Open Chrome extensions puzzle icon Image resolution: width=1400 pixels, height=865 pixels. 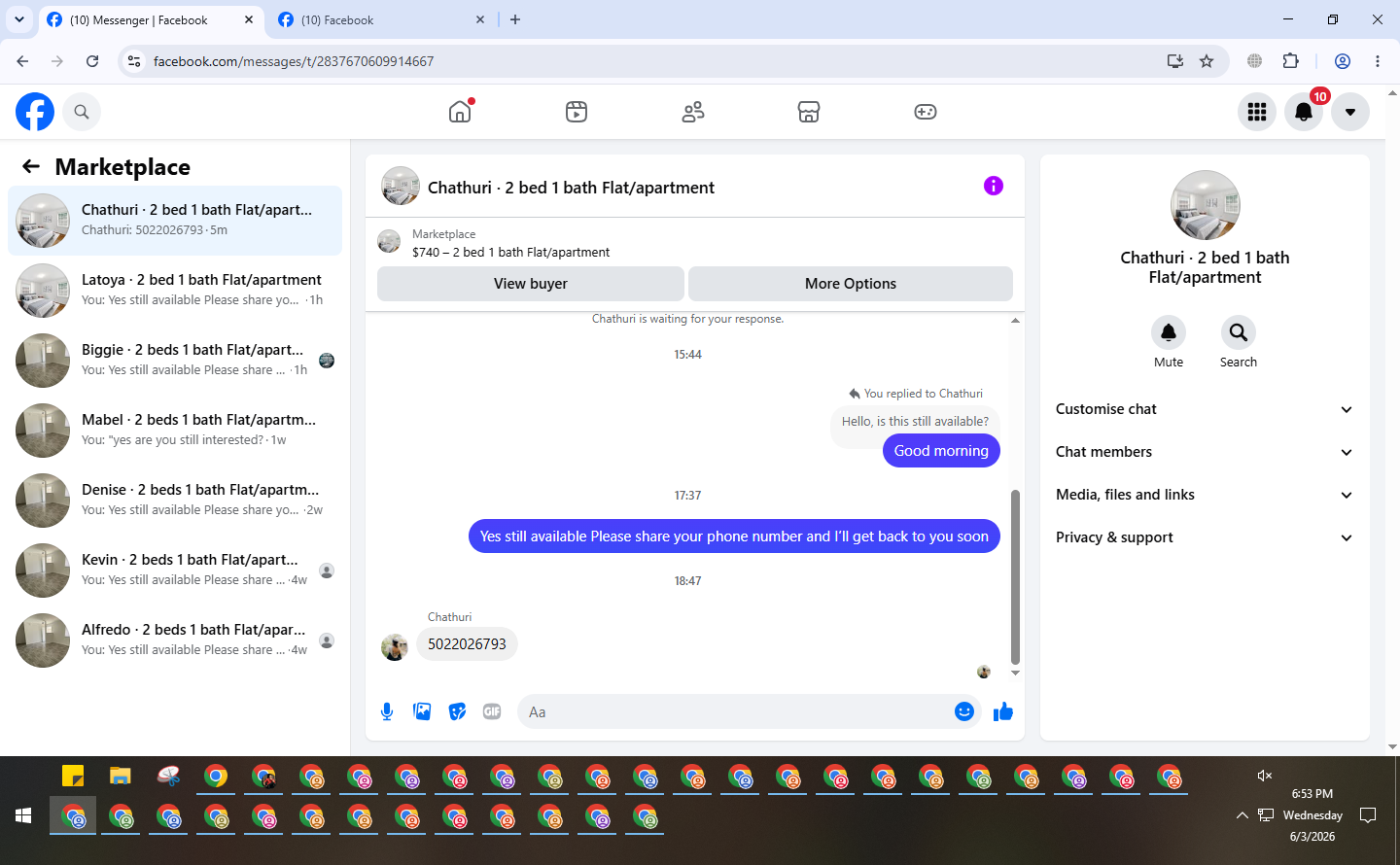(x=1291, y=61)
